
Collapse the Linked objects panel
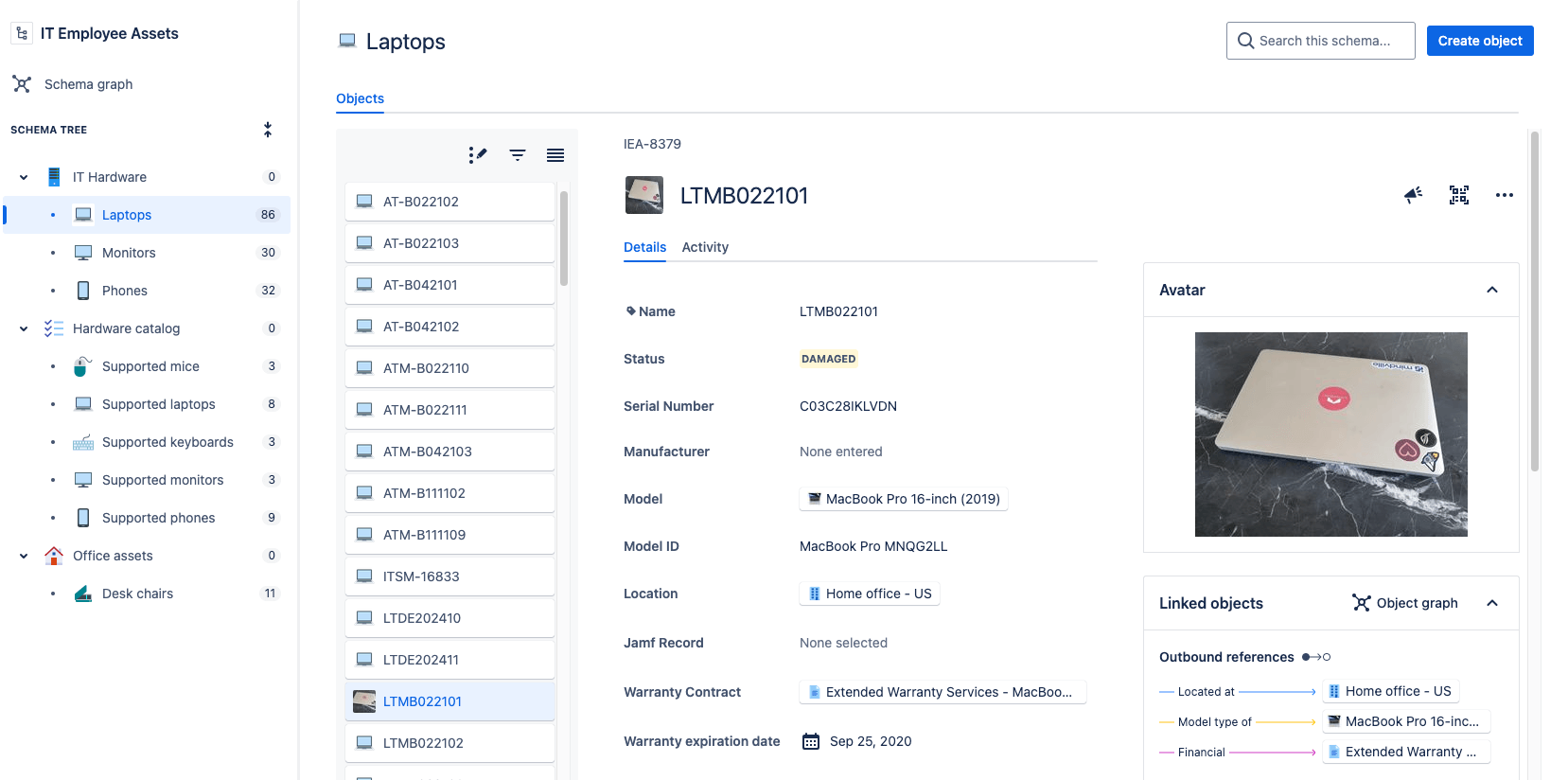pos(1492,603)
